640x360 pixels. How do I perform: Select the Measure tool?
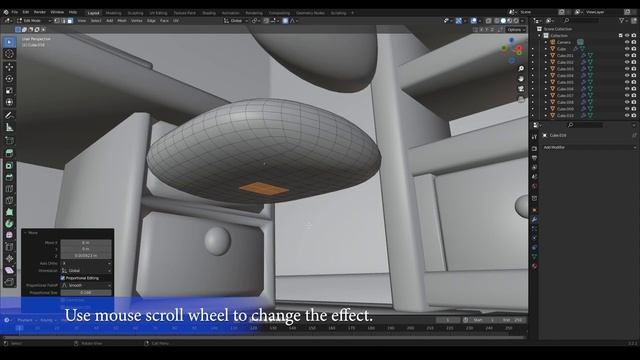[x=9, y=127]
